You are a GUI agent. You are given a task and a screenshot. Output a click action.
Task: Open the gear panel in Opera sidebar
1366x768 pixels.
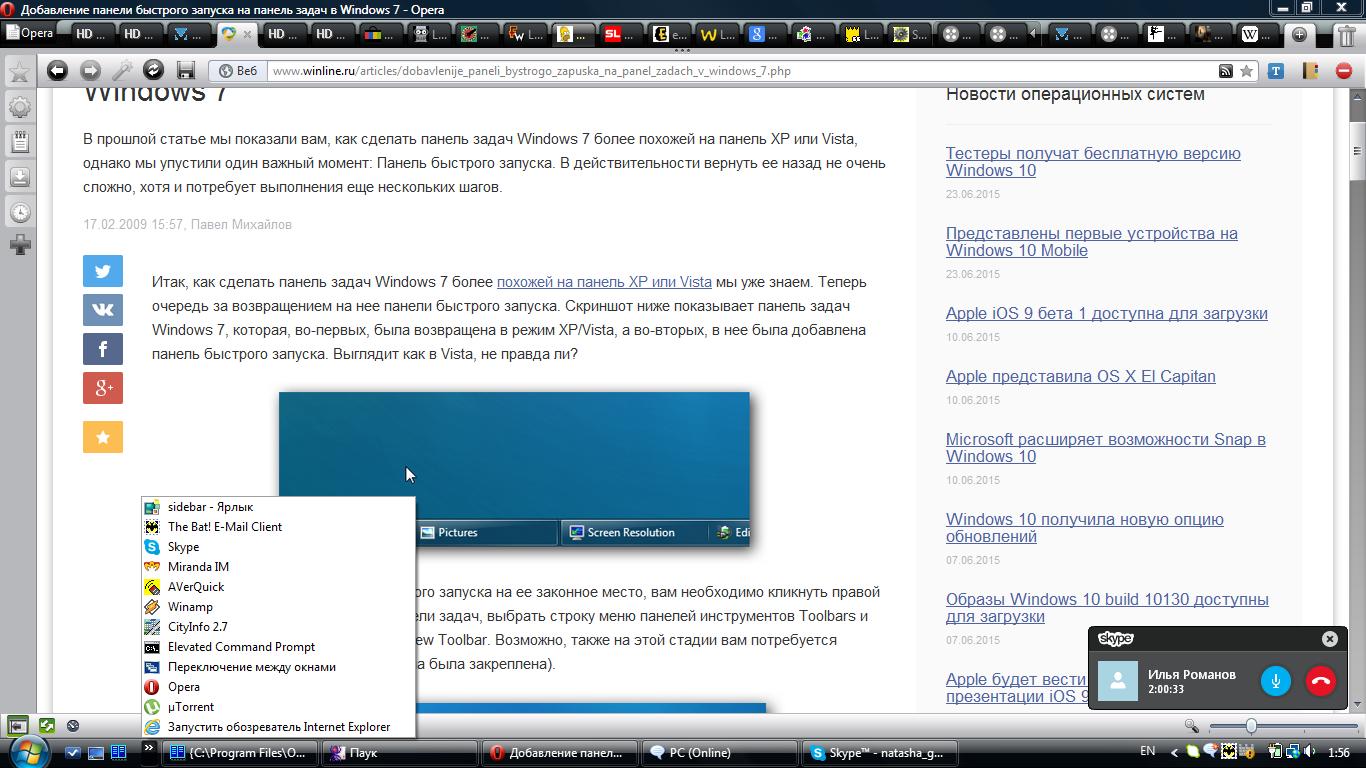19,107
